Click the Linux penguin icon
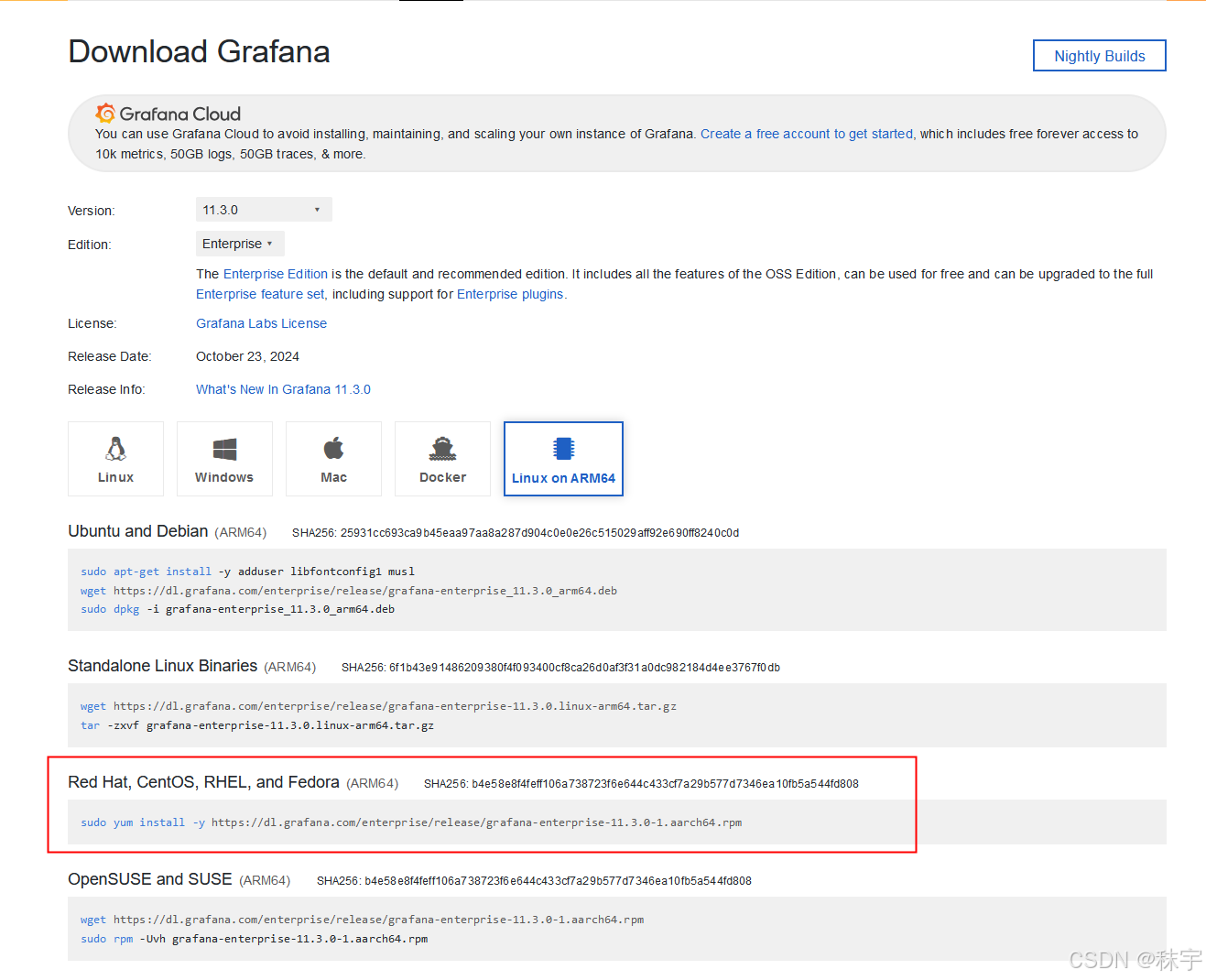Viewport: 1206px width, 980px height. (x=115, y=449)
